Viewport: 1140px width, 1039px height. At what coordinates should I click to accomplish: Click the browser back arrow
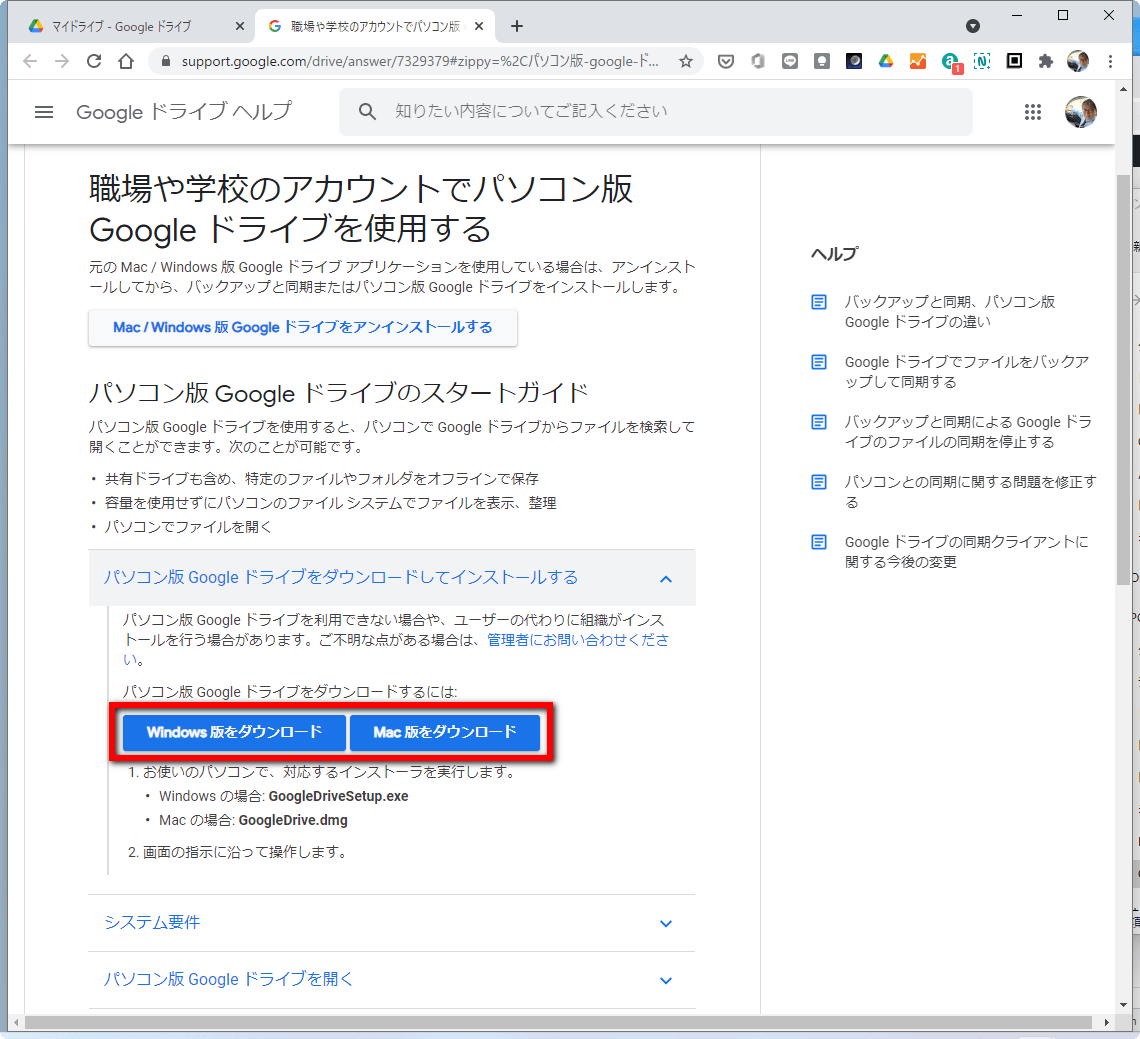pyautogui.click(x=30, y=61)
